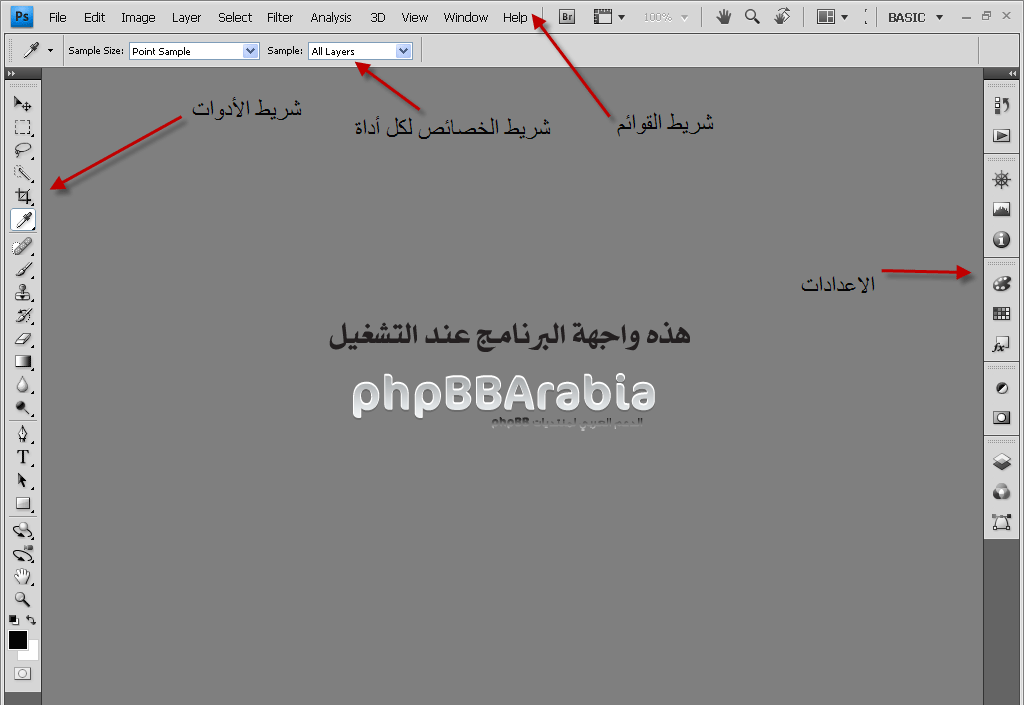Viewport: 1024px width, 705px height.
Task: Open the Swatches panel icon
Action: tap(1001, 314)
